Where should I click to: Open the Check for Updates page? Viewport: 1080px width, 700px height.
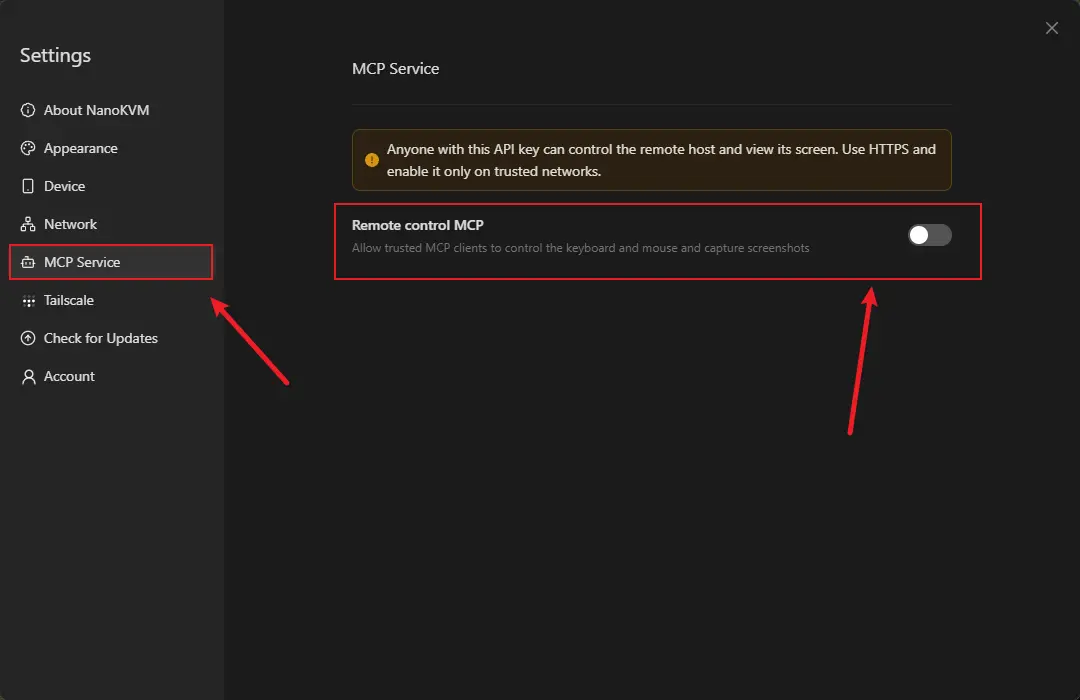(x=111, y=338)
